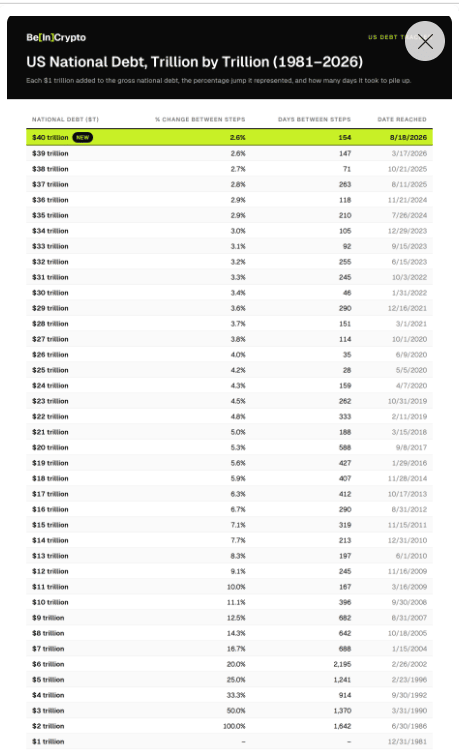Click the National Debt ($T) column header
The image size is (459, 750).
(65, 119)
